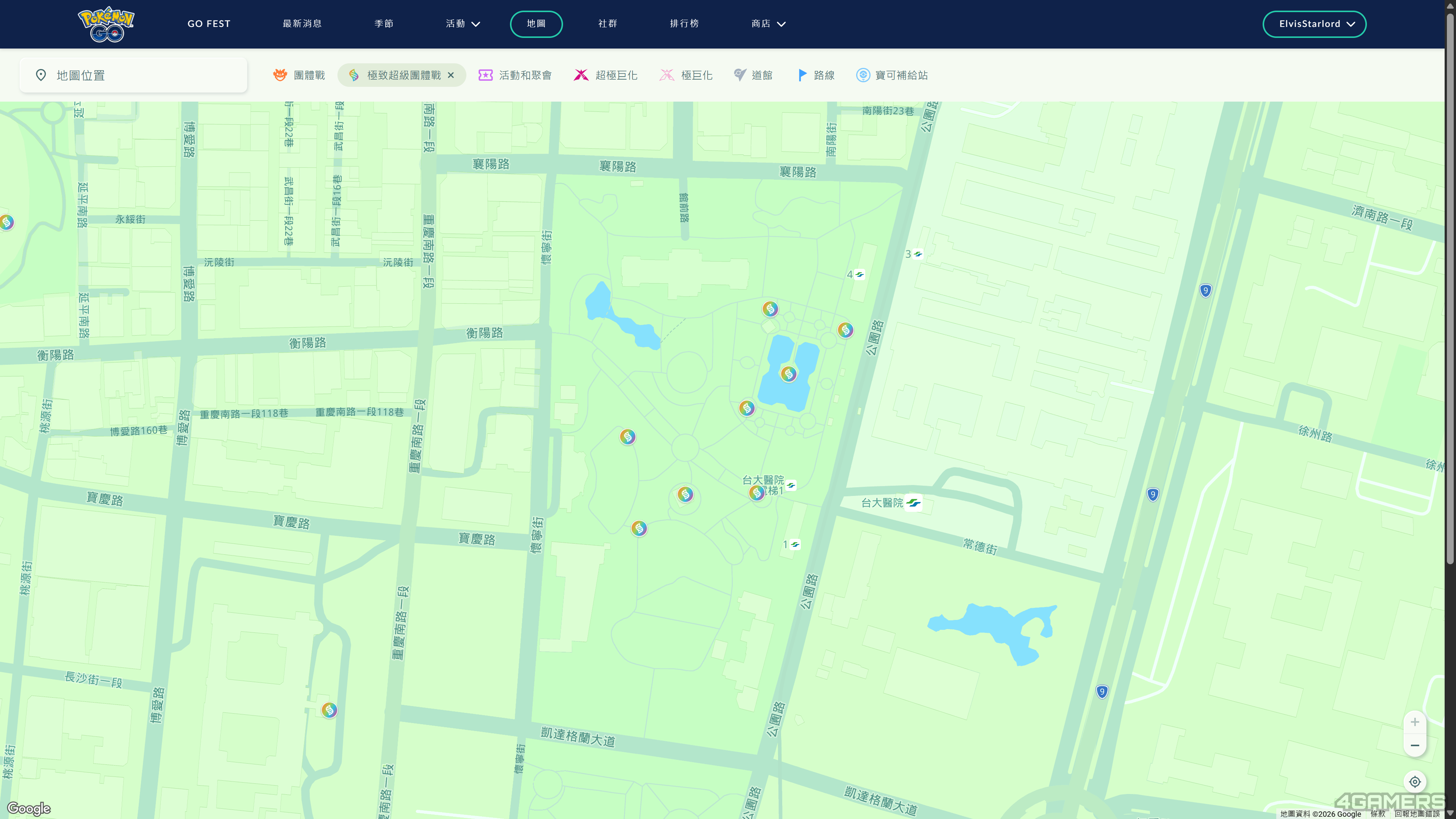Open the 排行榜 leaderboard page
This screenshot has width=1456, height=819.
point(684,24)
